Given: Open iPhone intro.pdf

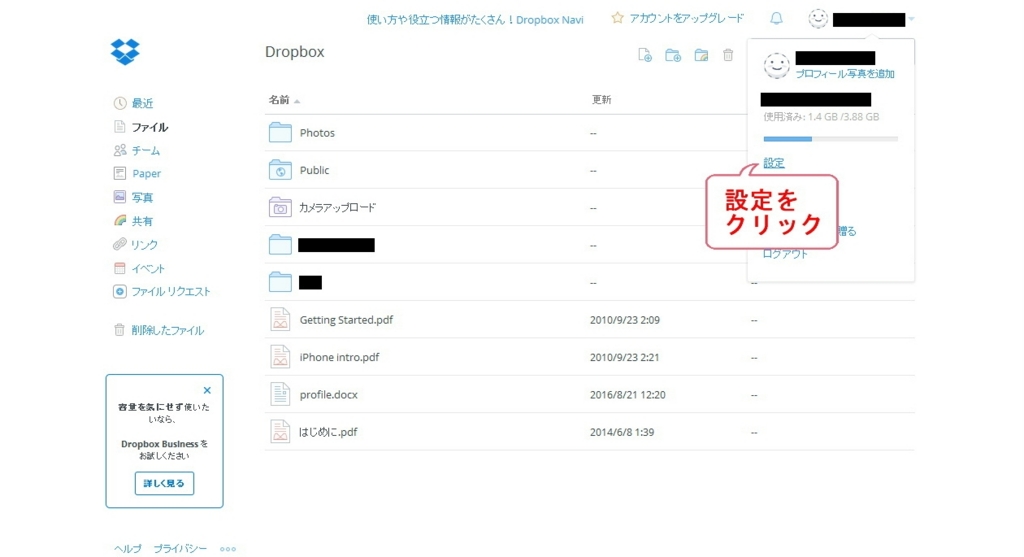Looking at the screenshot, I should (x=340, y=357).
